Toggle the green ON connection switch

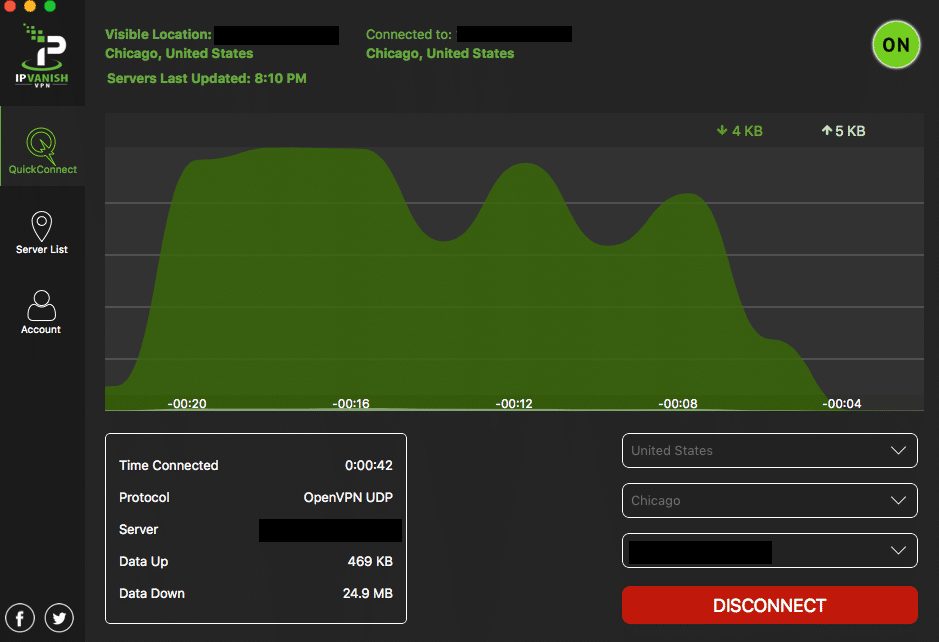[x=896, y=44]
